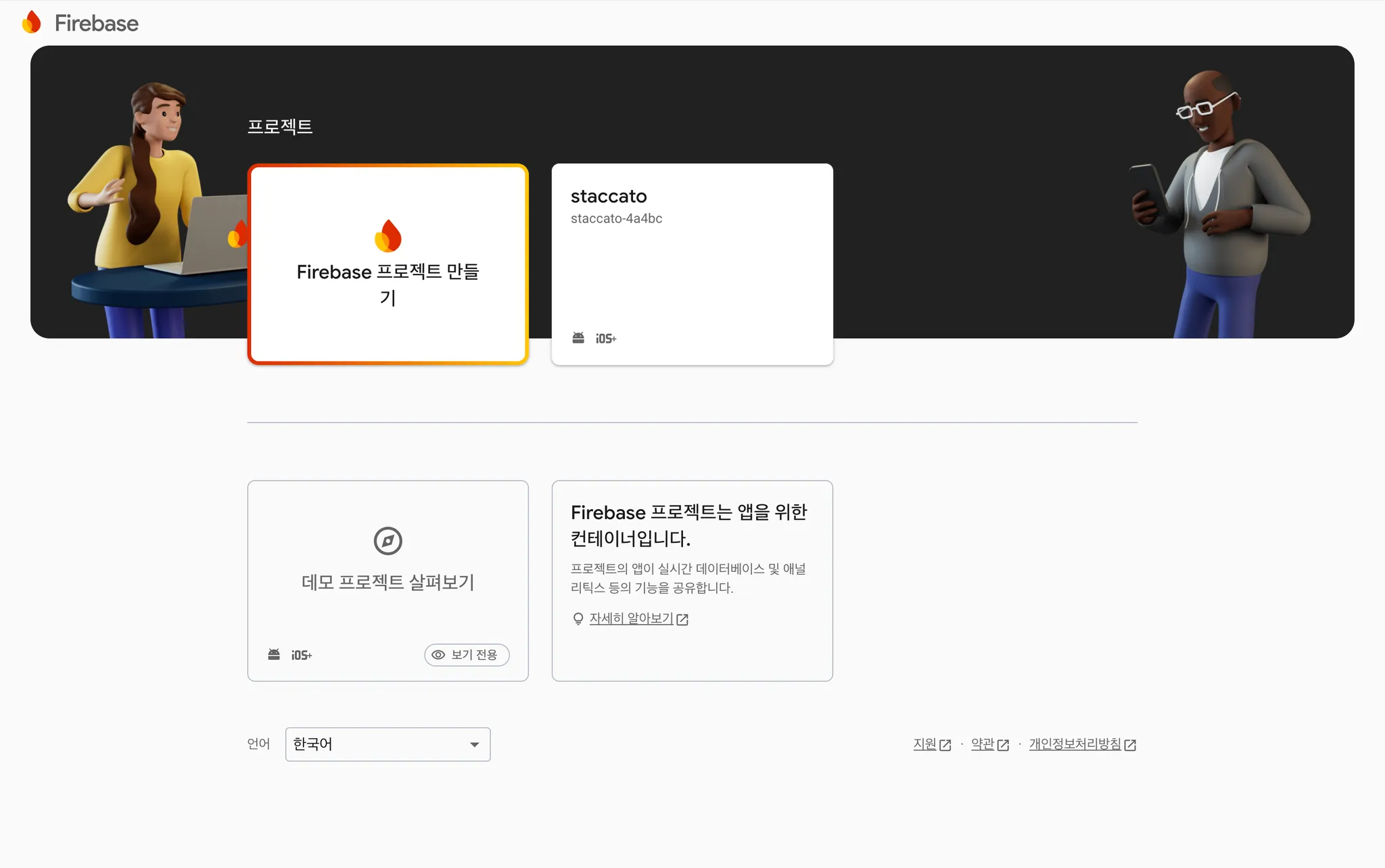The height and width of the screenshot is (868, 1385).
Task: Click the language dropdown arrow
Action: [475, 744]
